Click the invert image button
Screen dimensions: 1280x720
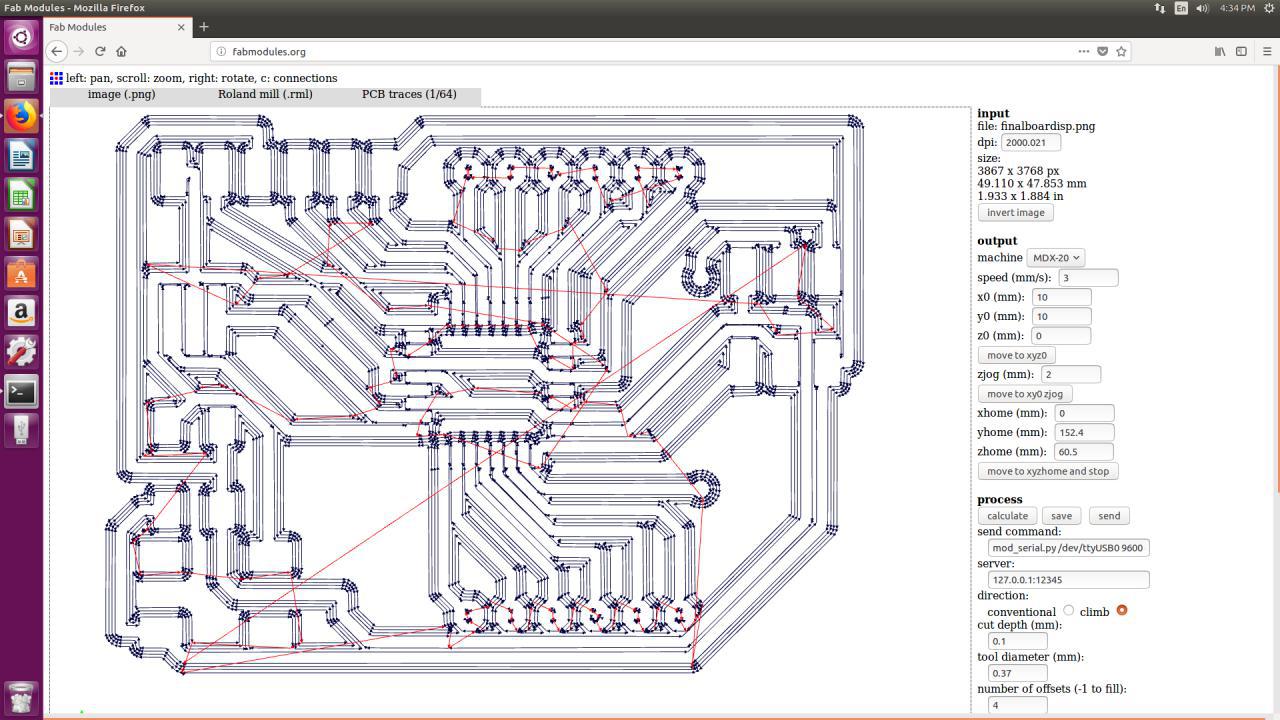(1015, 213)
